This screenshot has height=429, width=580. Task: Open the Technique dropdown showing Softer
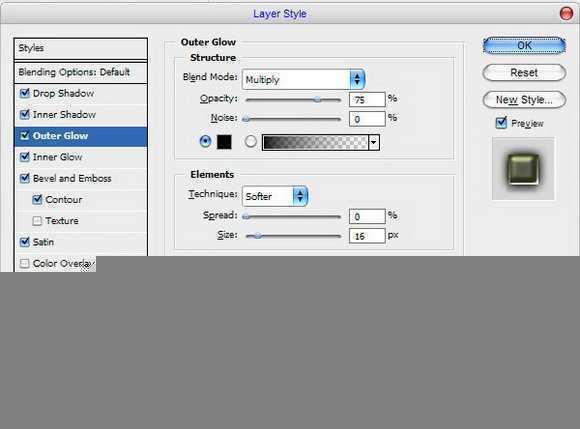click(275, 196)
